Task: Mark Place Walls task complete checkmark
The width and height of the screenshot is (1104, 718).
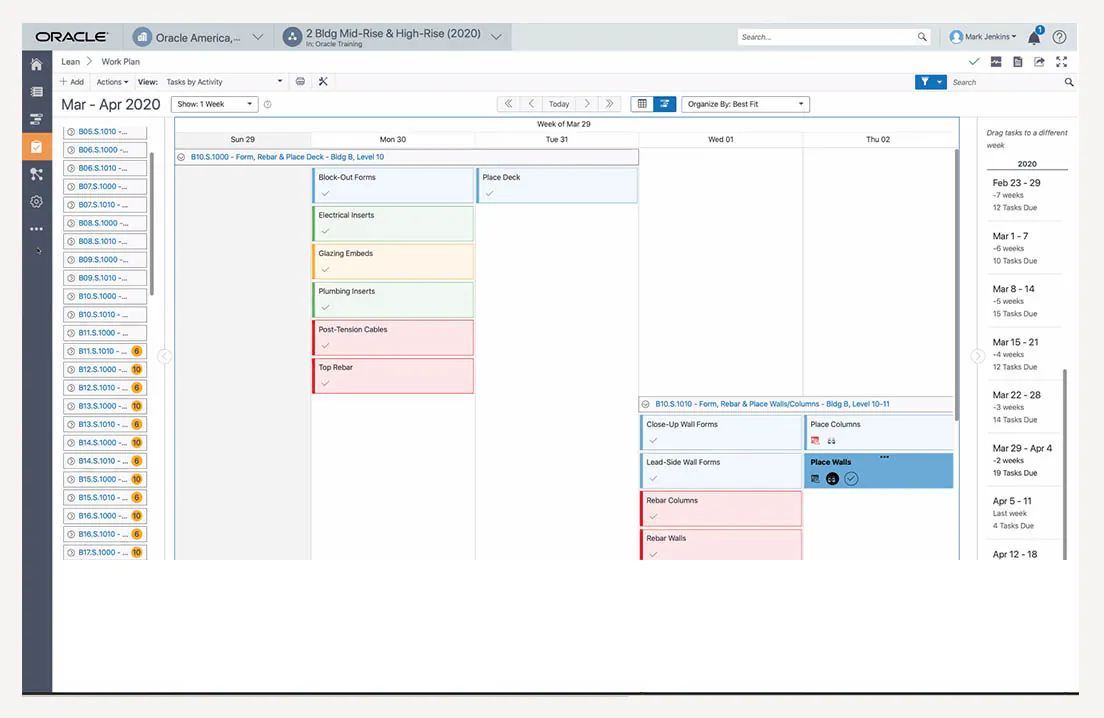Action: (851, 479)
